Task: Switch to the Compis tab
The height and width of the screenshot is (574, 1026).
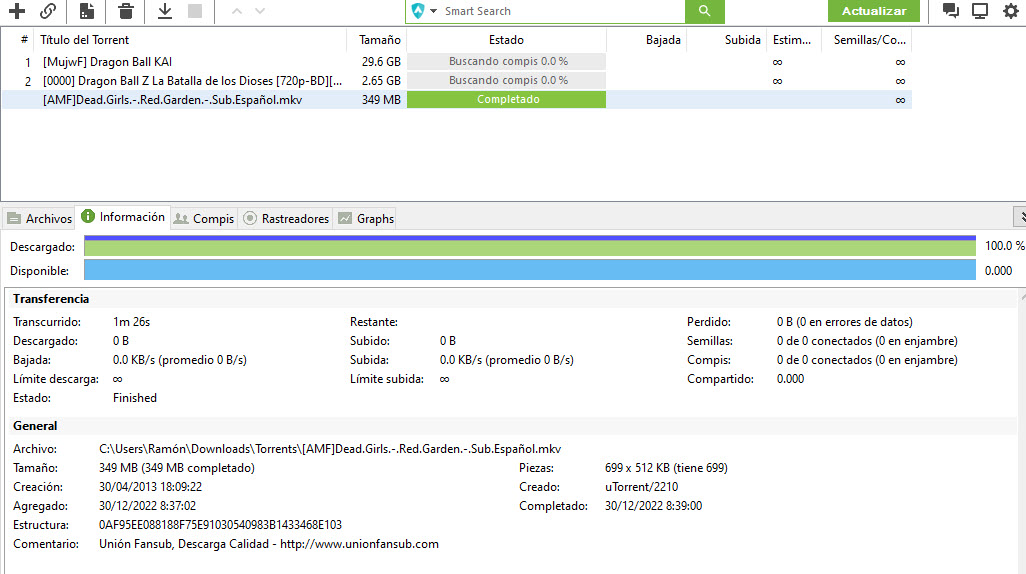Action: point(204,219)
